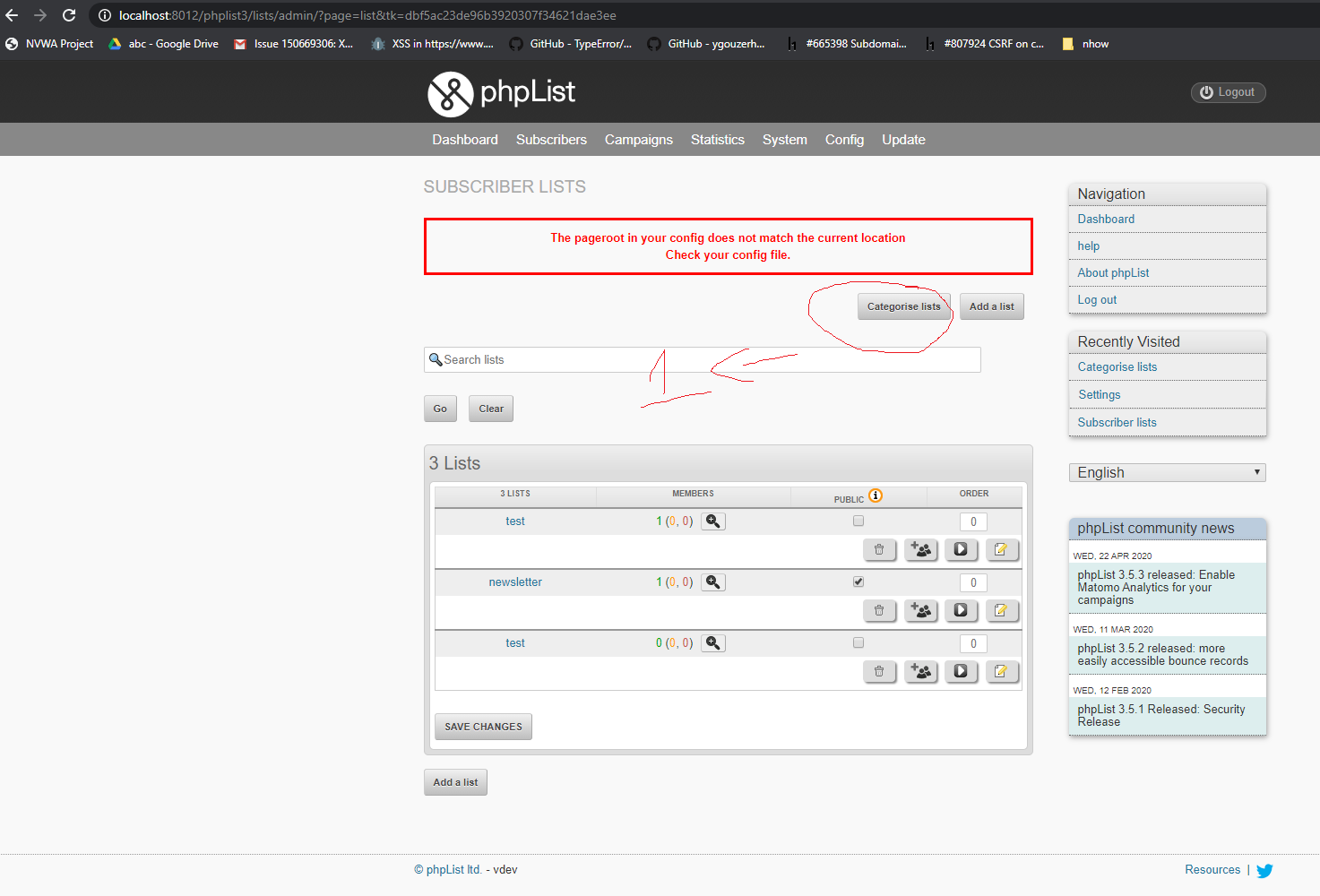Open the Statistics menu
Image resolution: width=1320 pixels, height=896 pixels.
pos(718,140)
